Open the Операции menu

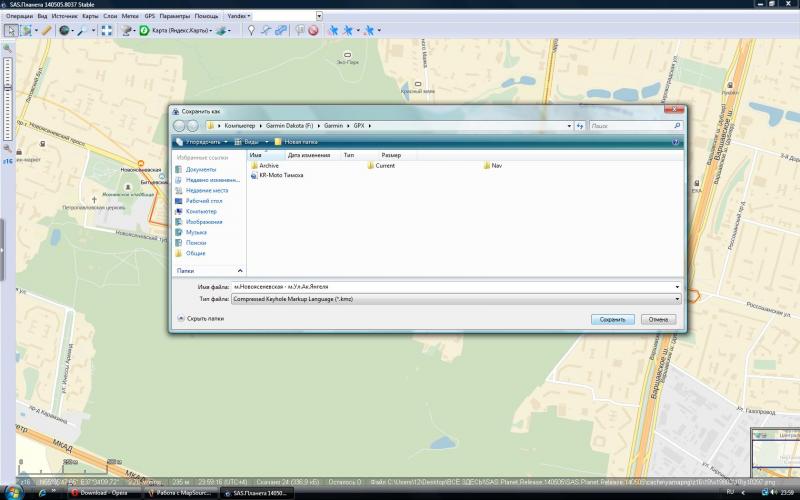coord(19,16)
